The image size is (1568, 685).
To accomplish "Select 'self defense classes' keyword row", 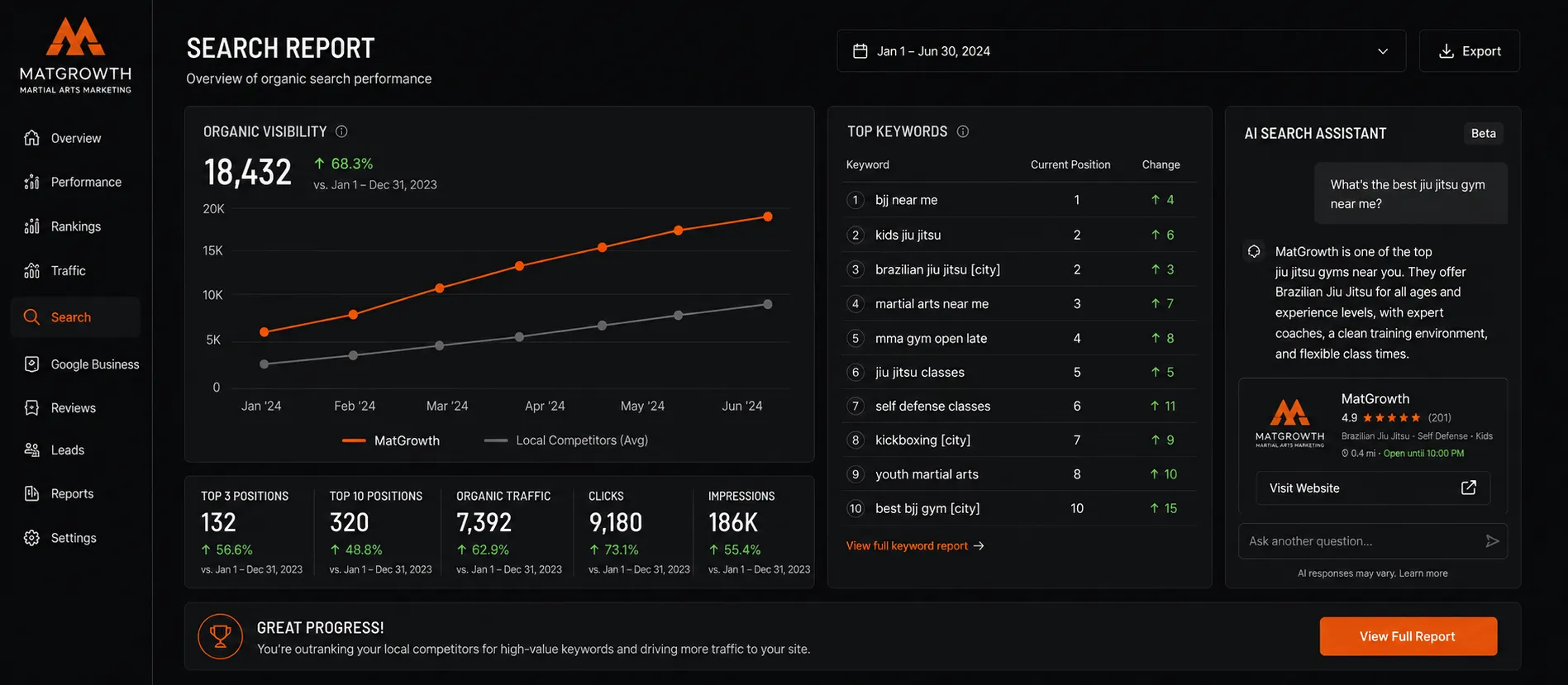I will coord(1020,406).
